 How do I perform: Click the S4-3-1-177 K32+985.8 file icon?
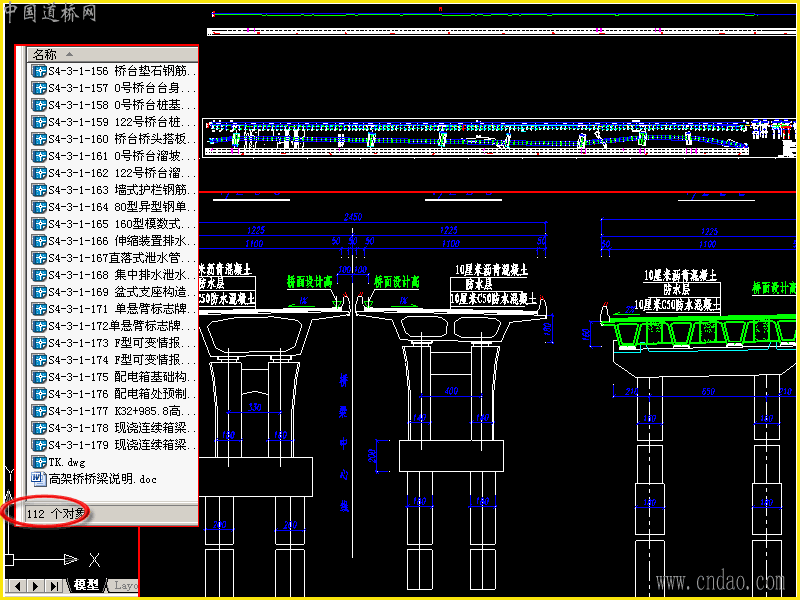point(39,411)
